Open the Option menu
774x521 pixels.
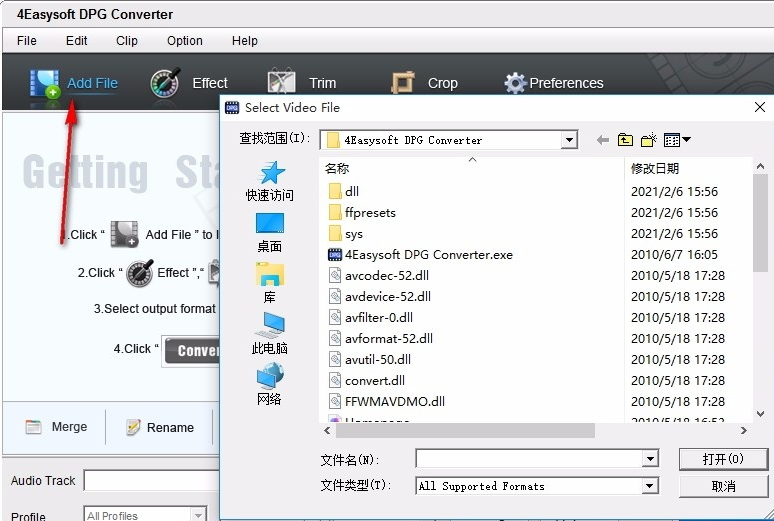[185, 40]
